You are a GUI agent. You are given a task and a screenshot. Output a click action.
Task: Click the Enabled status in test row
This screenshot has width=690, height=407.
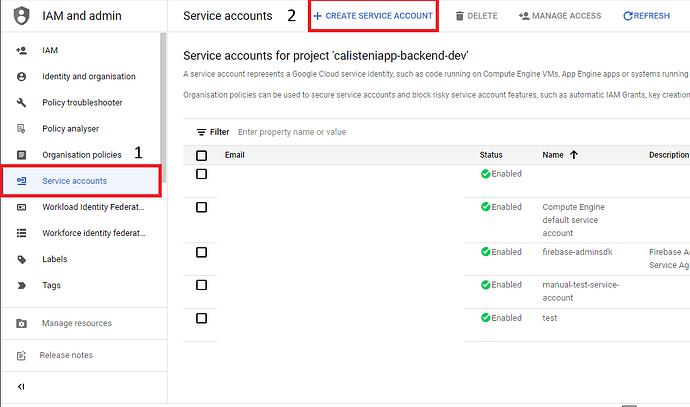click(501, 318)
